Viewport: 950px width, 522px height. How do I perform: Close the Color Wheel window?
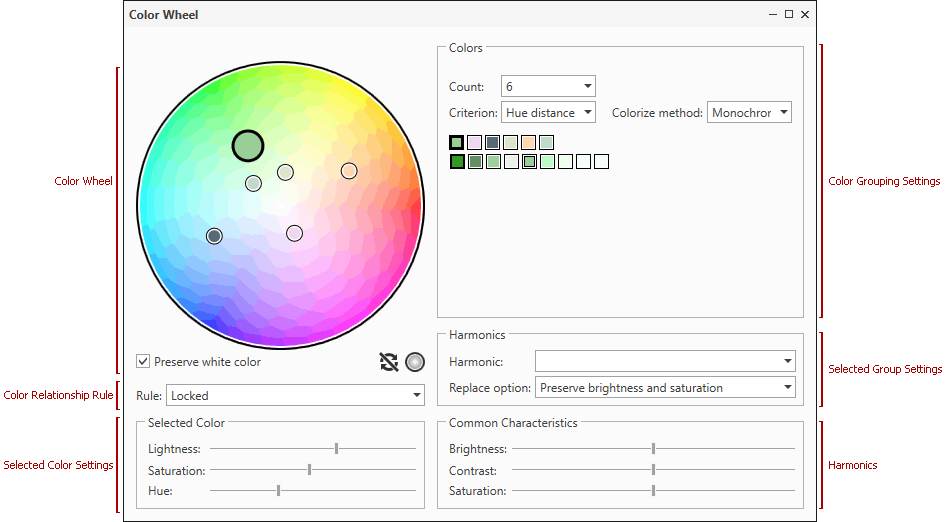(x=805, y=15)
